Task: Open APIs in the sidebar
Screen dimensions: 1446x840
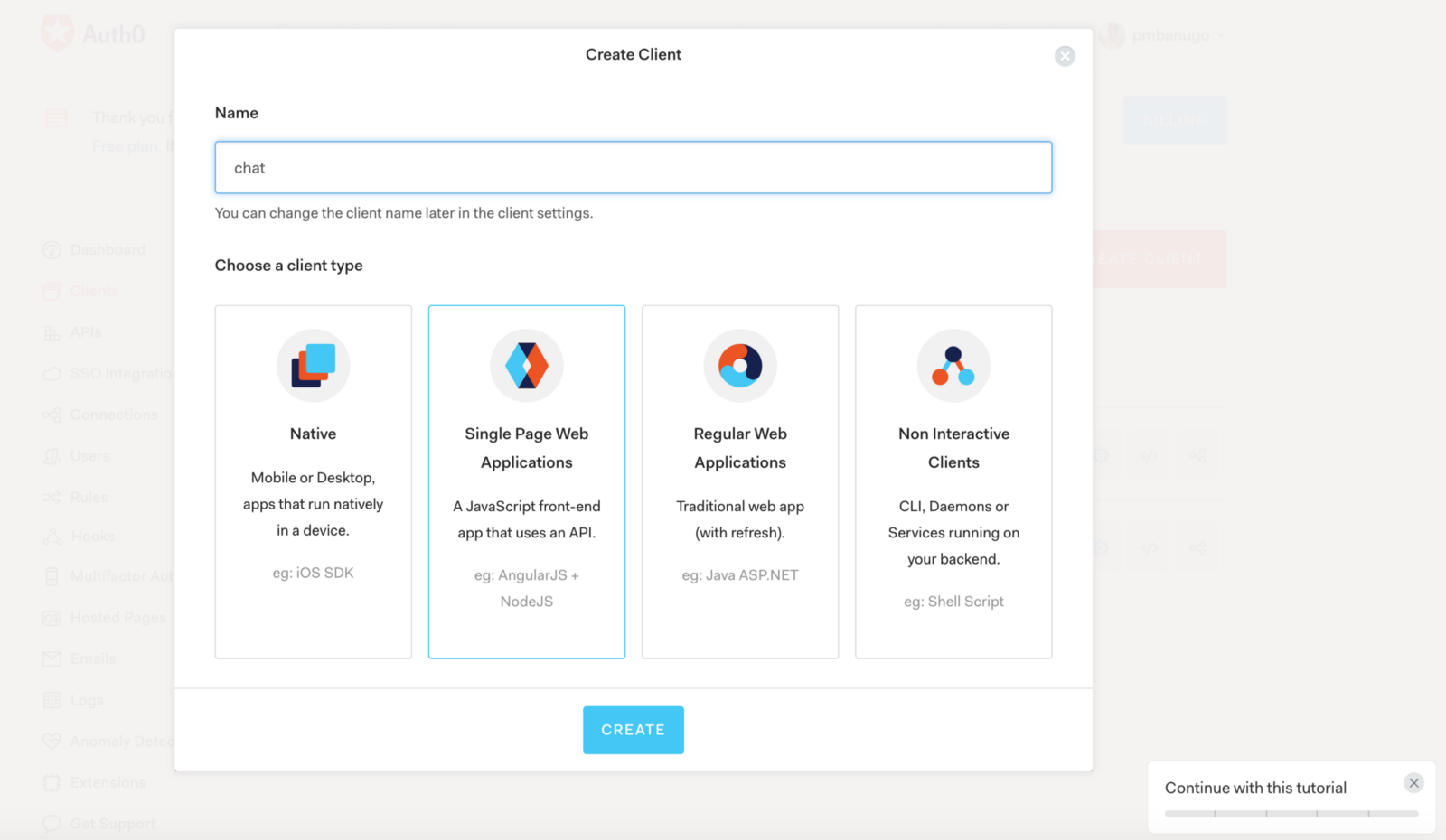Action: (86, 332)
